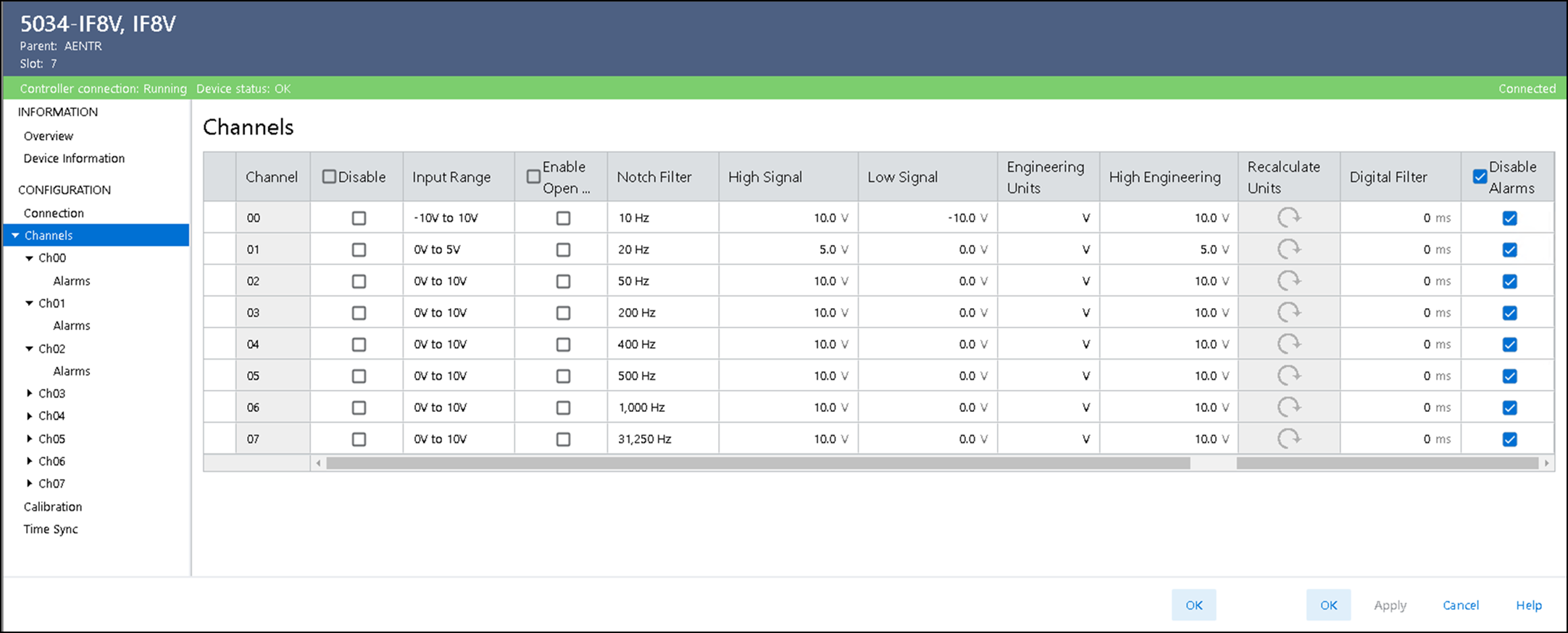Open Help link
1568x633 pixels.
click(1528, 605)
